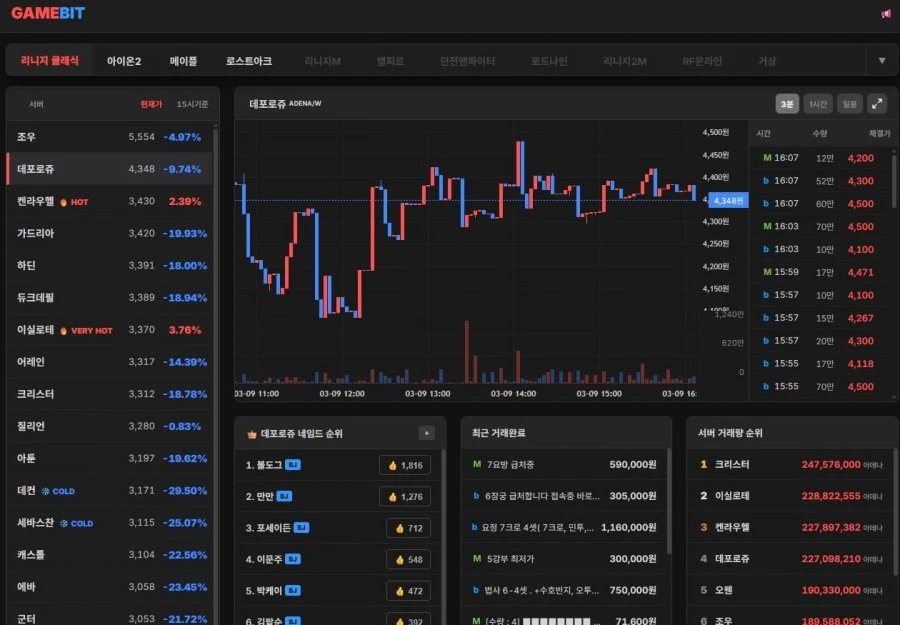Select the 하딘 server row
The width and height of the screenshot is (900, 625).
[x=109, y=265]
